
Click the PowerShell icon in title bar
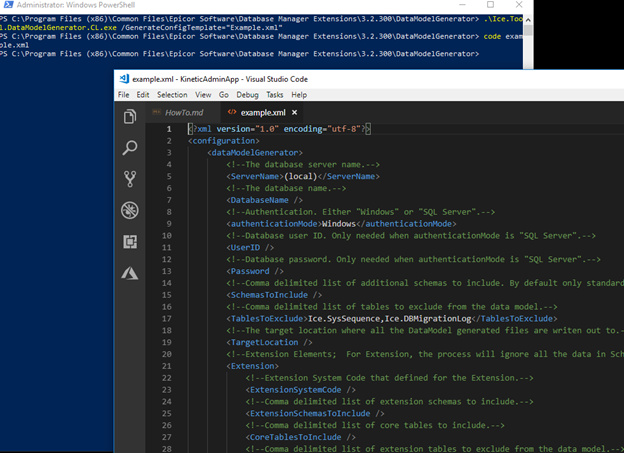8,5
